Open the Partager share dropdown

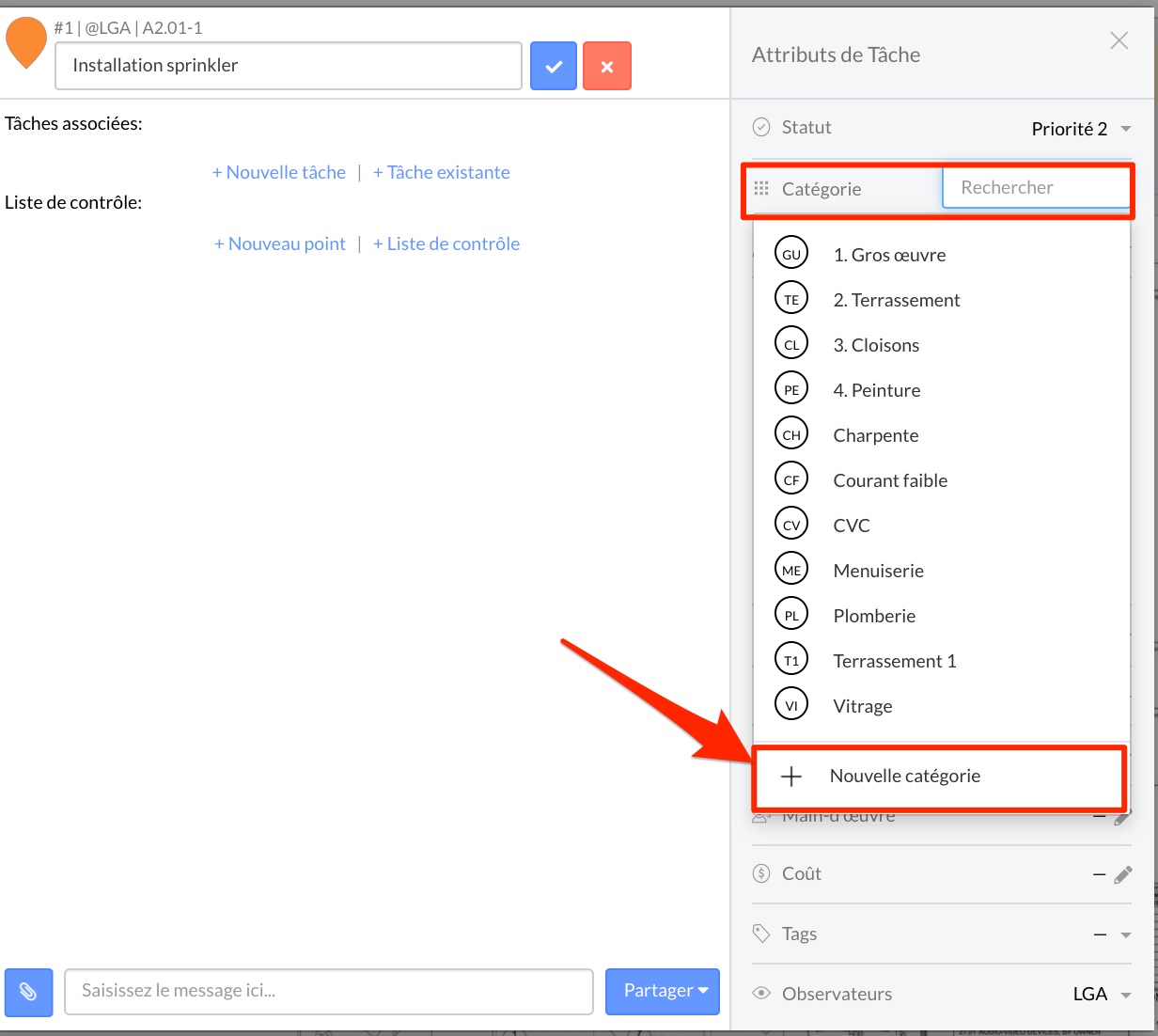[663, 991]
